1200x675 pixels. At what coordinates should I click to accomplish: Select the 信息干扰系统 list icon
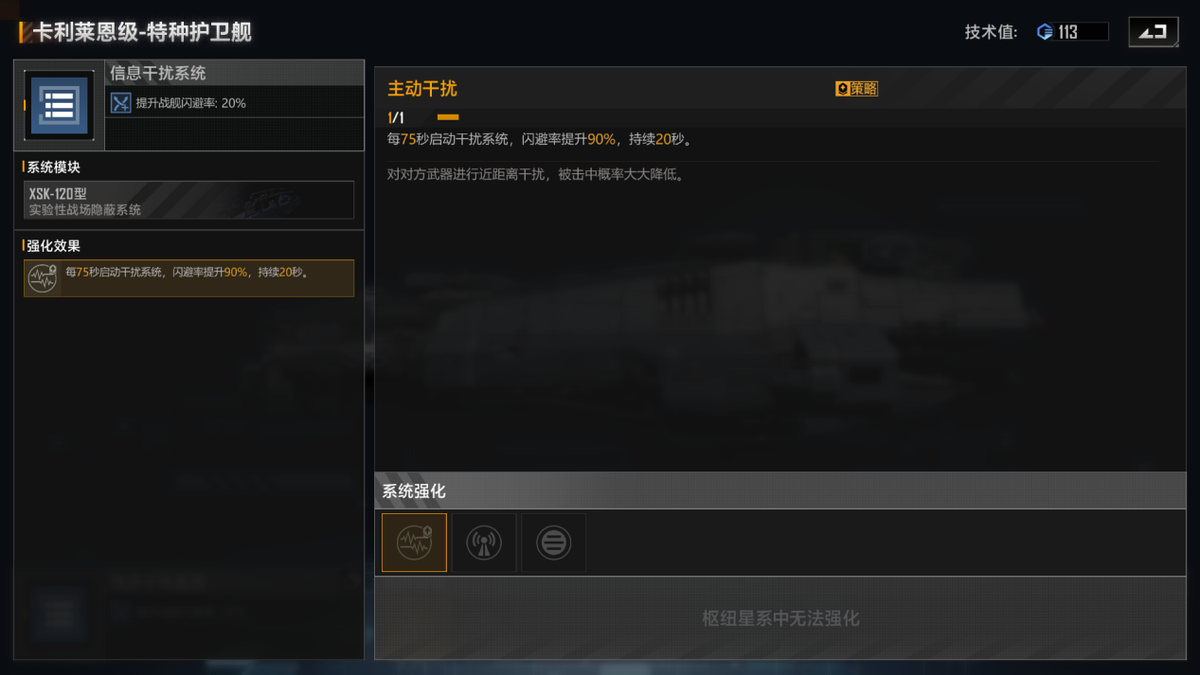tap(59, 104)
